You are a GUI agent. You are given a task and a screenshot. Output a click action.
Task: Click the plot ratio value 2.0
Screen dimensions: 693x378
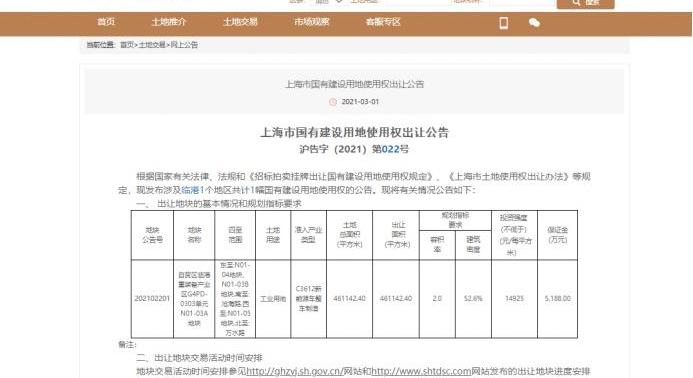pos(437,298)
